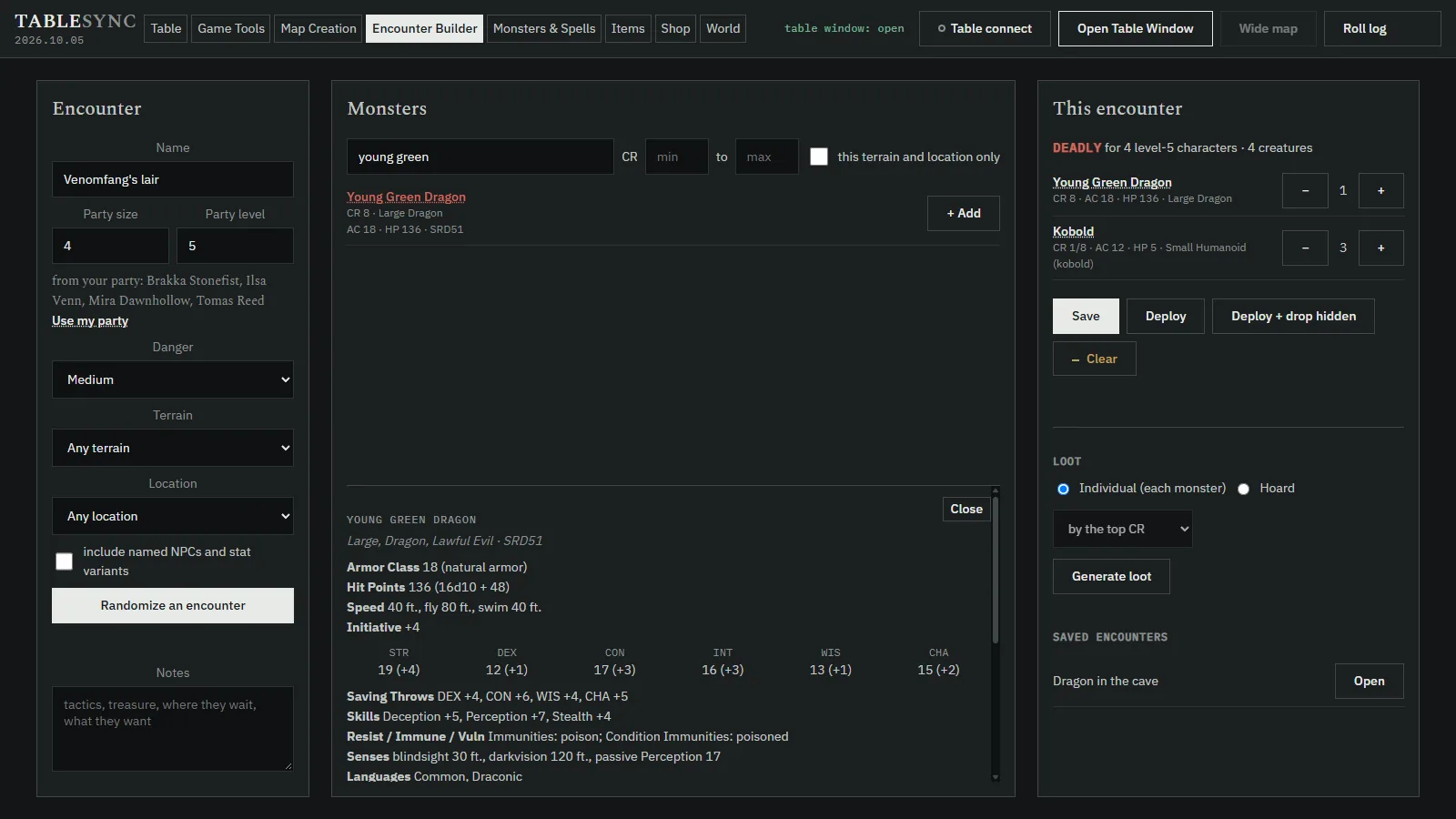Switch to the Table tab

166,28
